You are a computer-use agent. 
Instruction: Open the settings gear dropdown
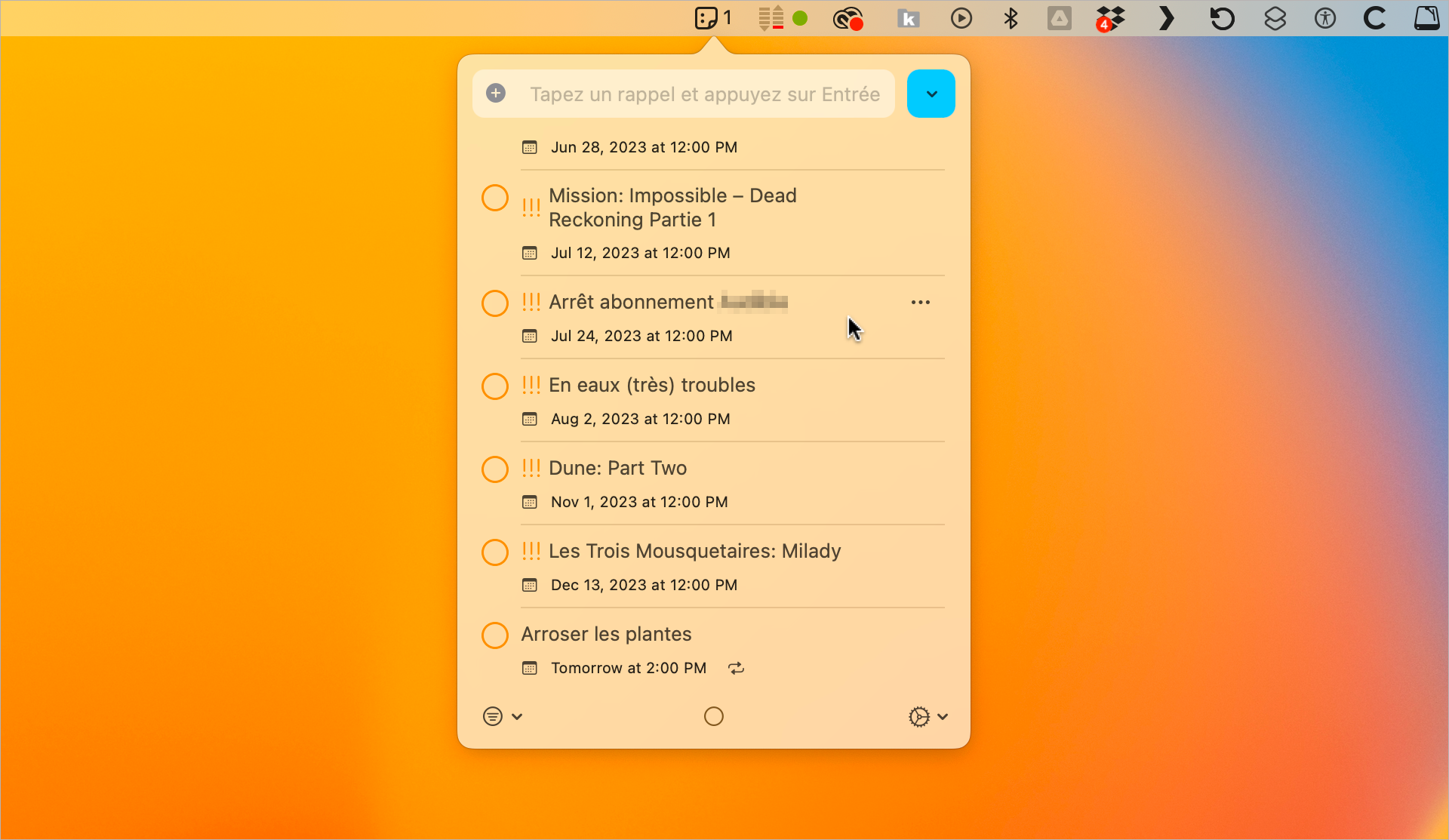928,716
